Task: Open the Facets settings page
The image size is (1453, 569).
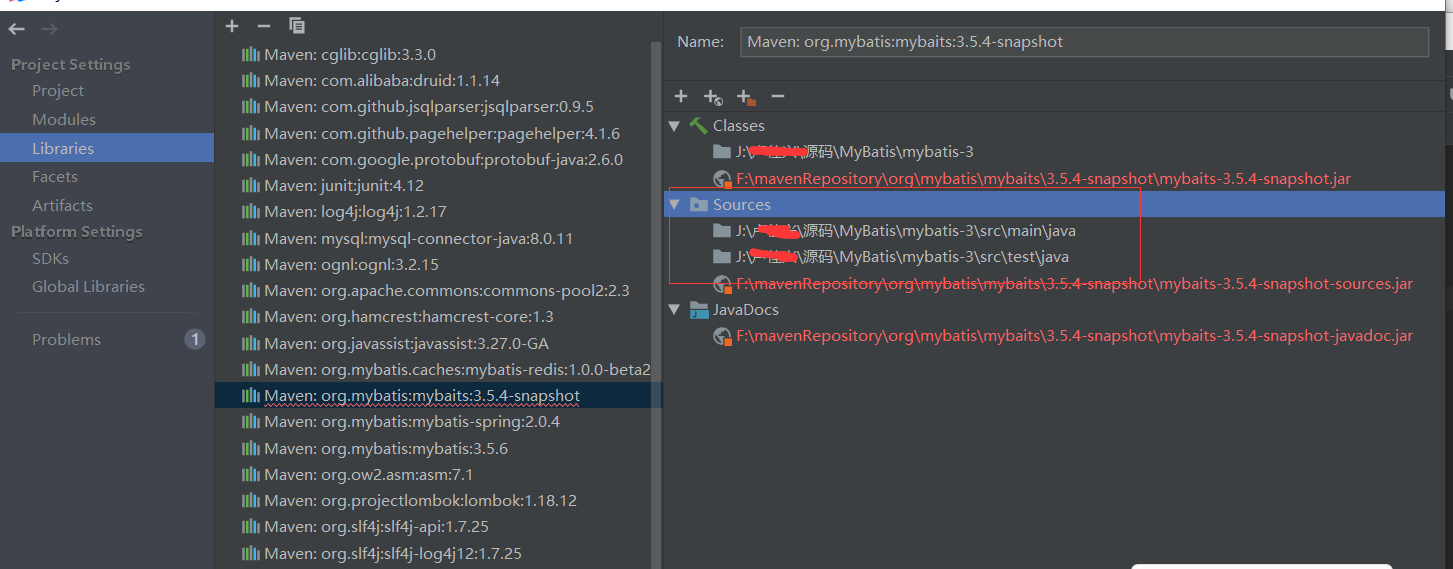Action: 55,176
